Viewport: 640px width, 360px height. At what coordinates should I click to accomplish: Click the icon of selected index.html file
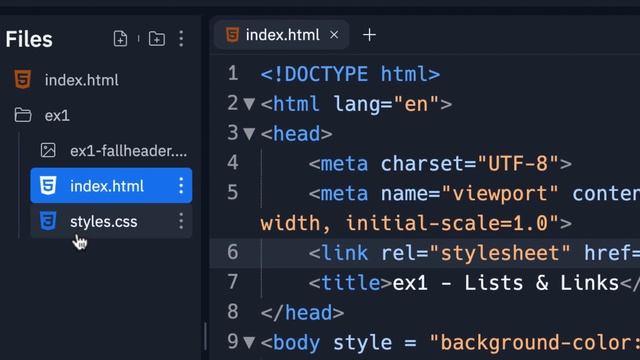[x=48, y=186]
